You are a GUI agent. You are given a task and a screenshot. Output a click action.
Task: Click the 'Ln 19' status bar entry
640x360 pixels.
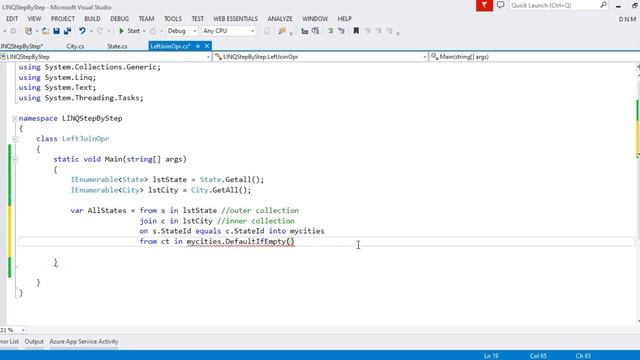pyautogui.click(x=491, y=356)
